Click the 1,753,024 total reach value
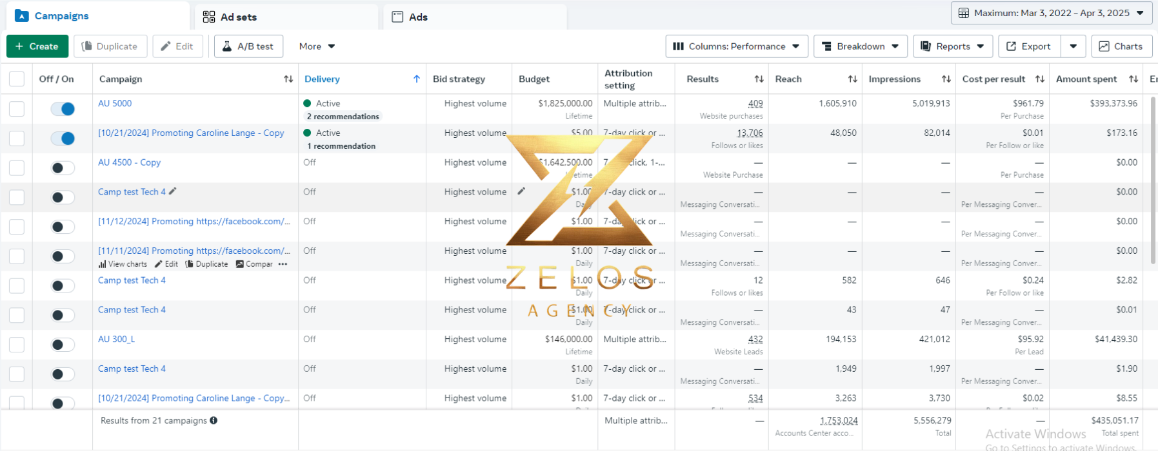 coord(839,421)
